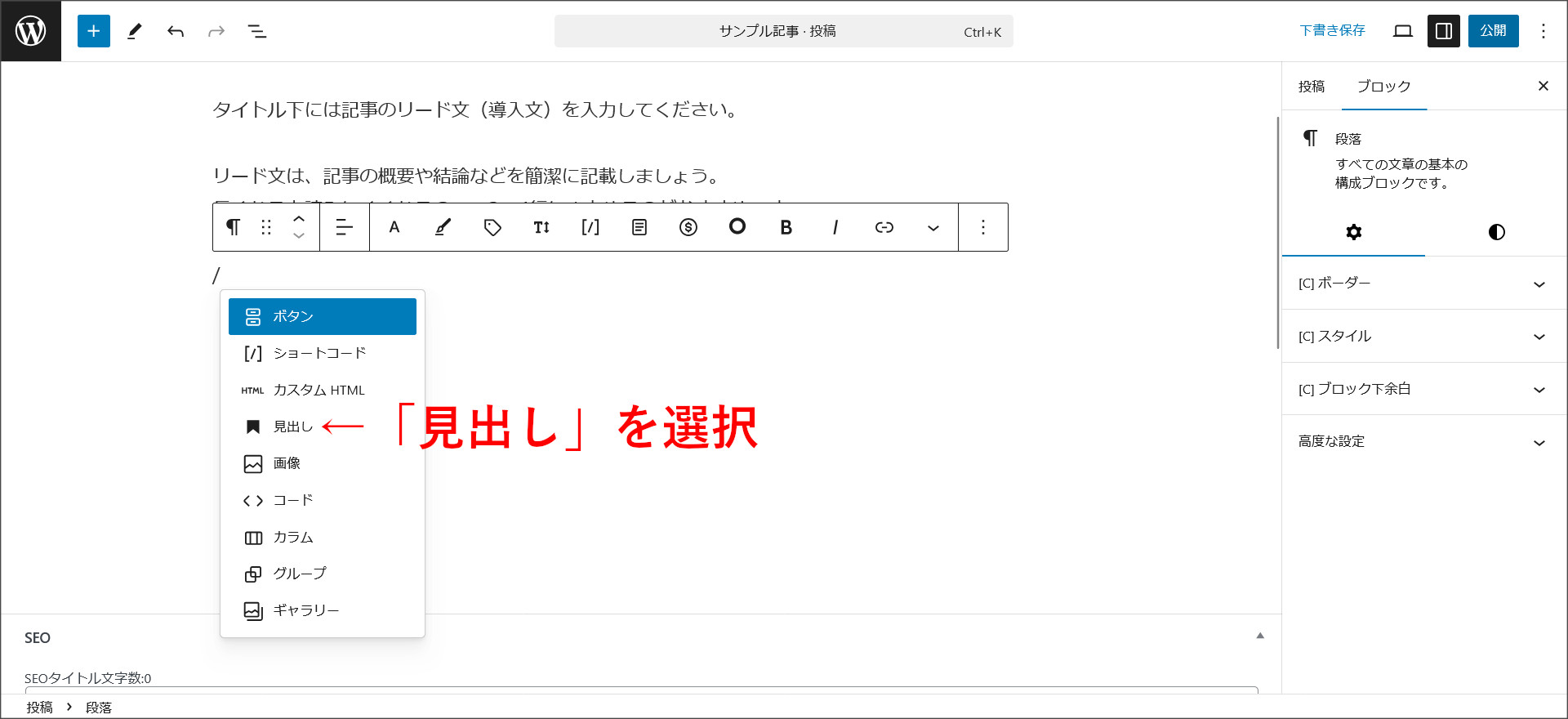Click the shortcode icon in block toolbar

(x=590, y=227)
